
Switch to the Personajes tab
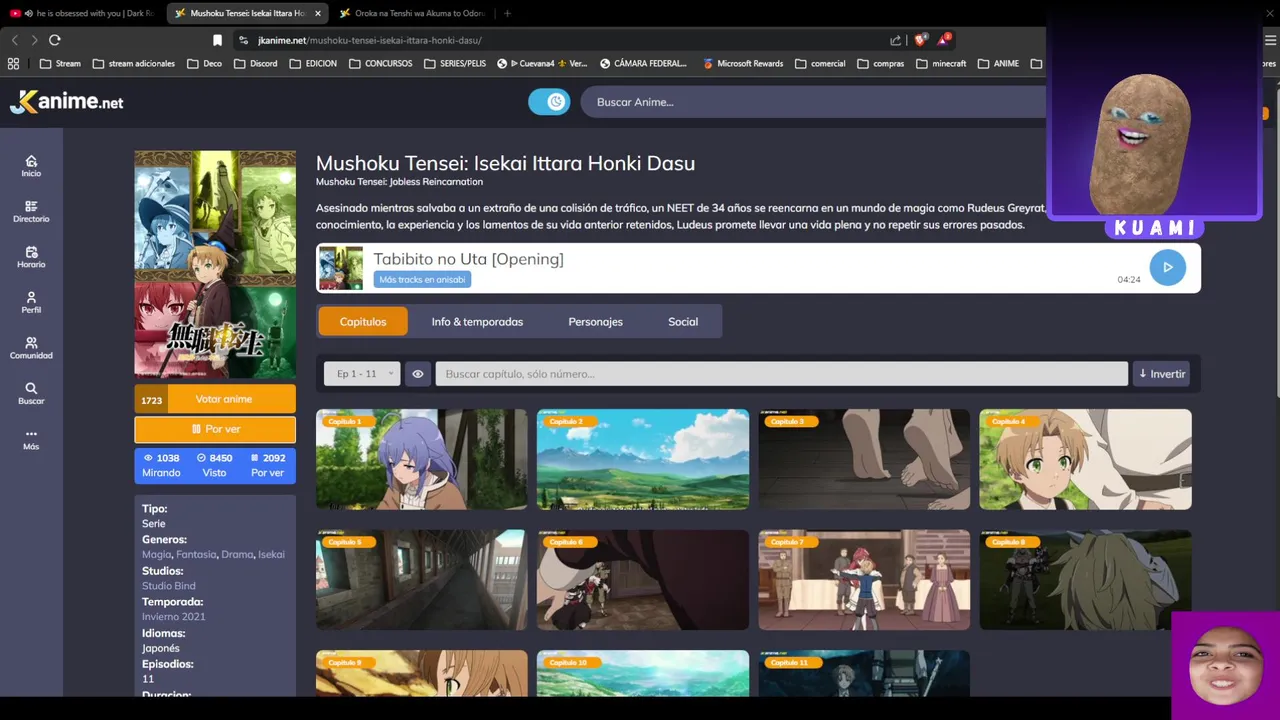click(595, 322)
